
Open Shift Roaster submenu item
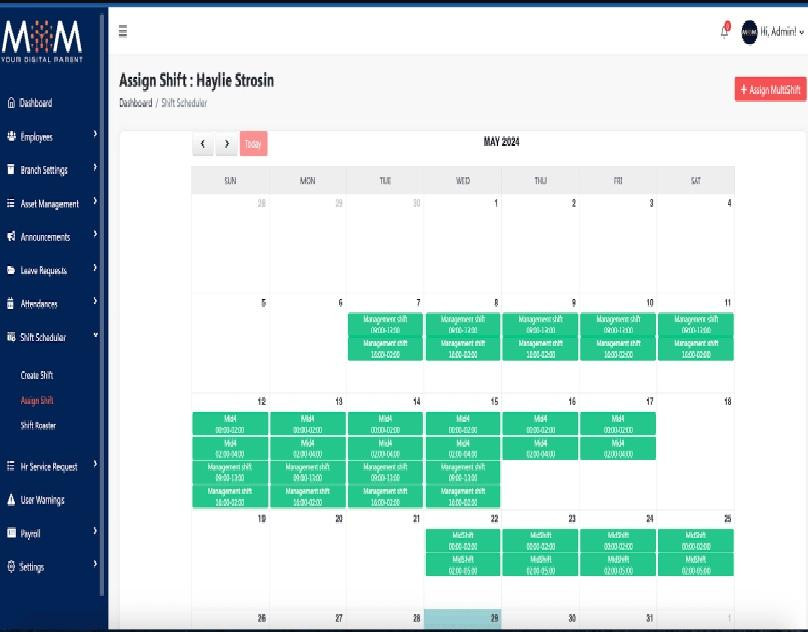point(38,426)
